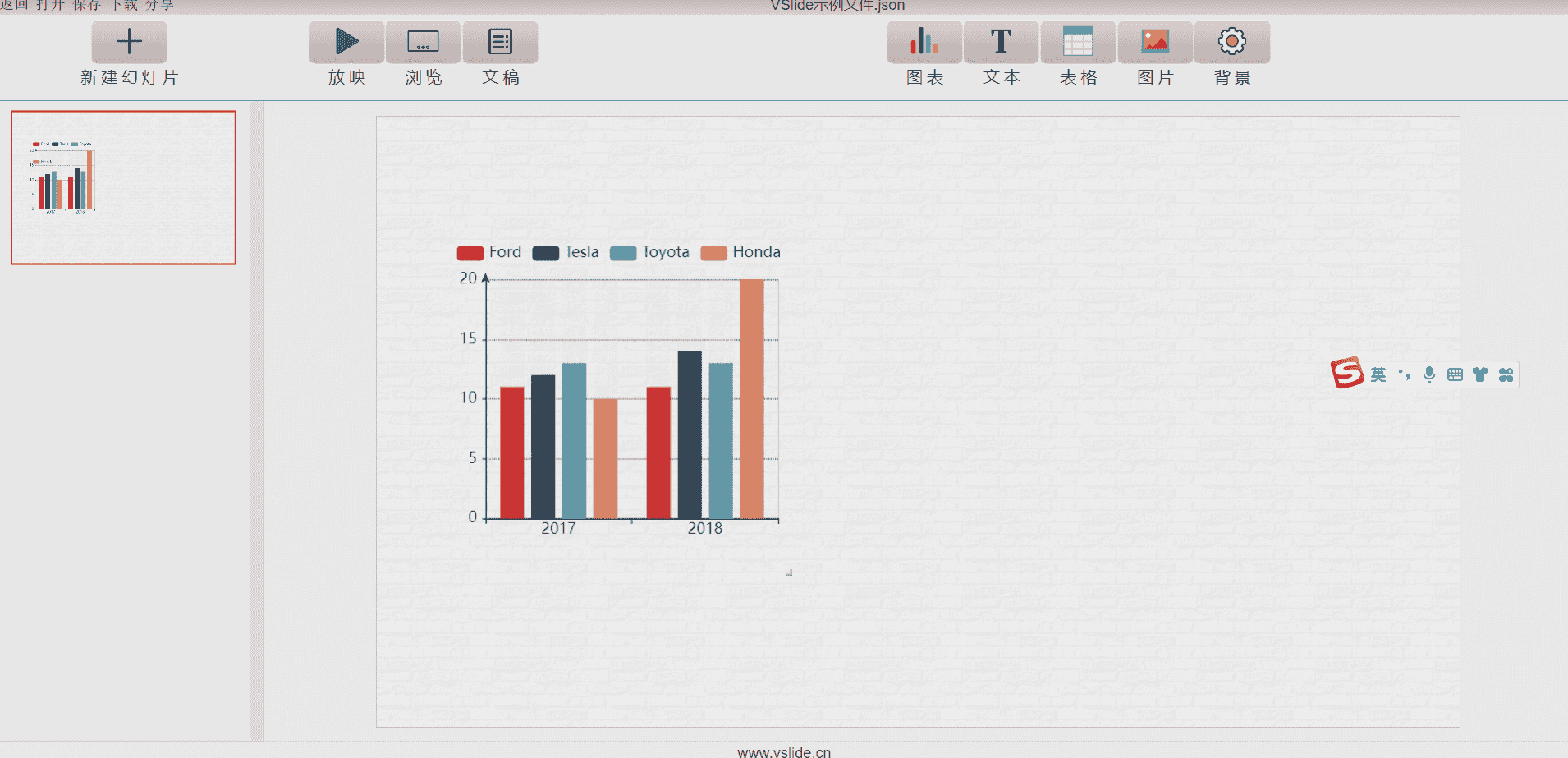Click the 2017 x-axis label

(558, 529)
